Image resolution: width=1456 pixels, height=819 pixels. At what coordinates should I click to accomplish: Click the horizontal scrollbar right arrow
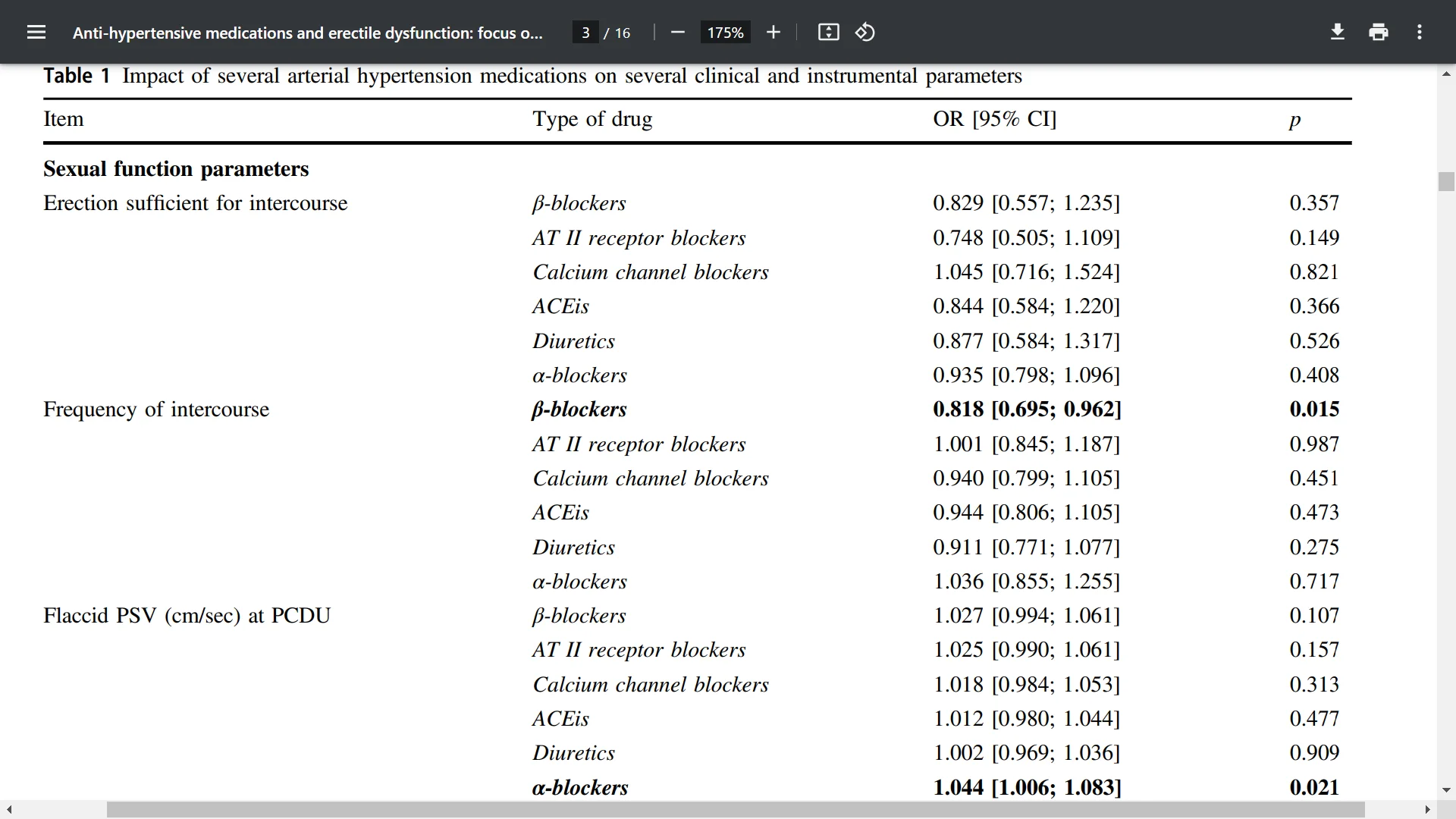click(1427, 810)
